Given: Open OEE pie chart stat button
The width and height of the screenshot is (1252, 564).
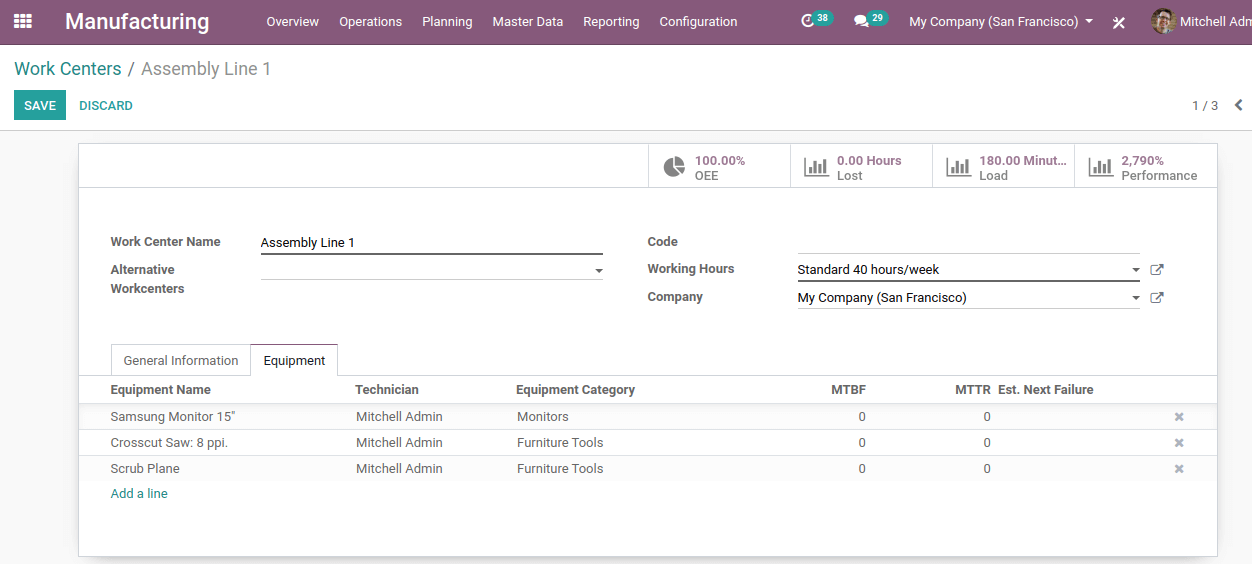Looking at the screenshot, I should [719, 167].
